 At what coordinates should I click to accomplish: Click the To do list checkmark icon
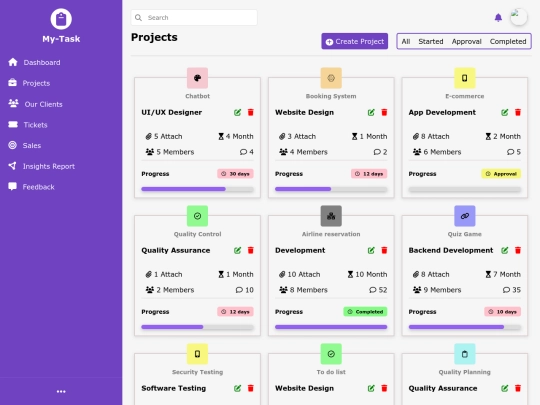(x=331, y=354)
